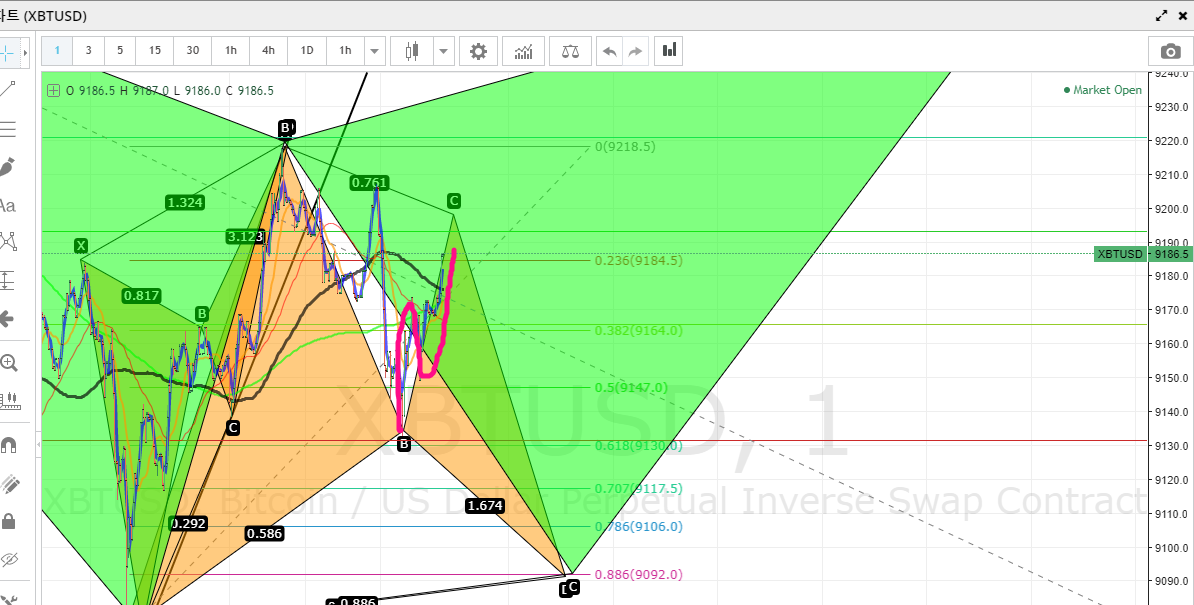Activate the Zoom In magnifier tool
Screen dimensions: 1194x605
[8, 363]
